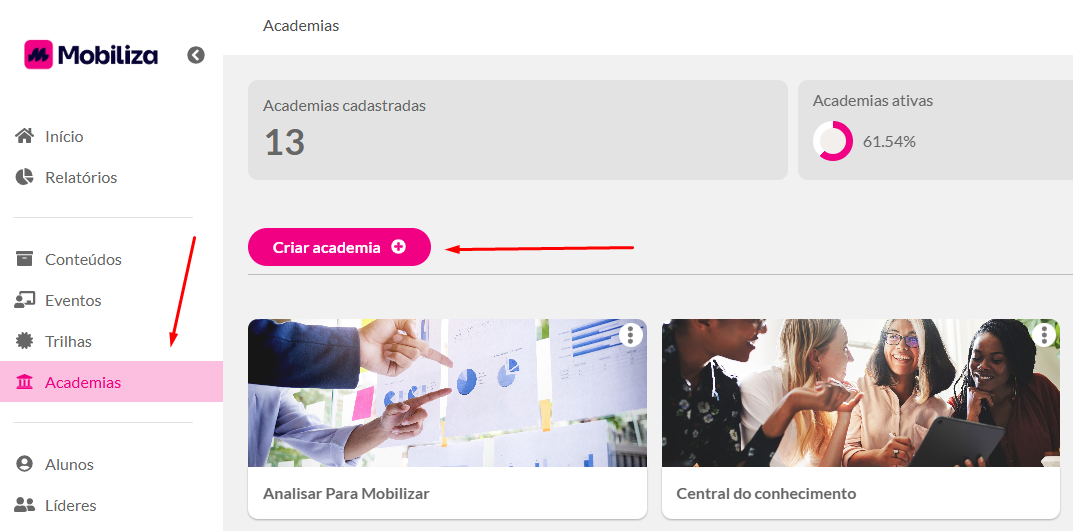This screenshot has height=531, width=1073.
Task: Click the Mobiliza logo
Action: click(91, 55)
